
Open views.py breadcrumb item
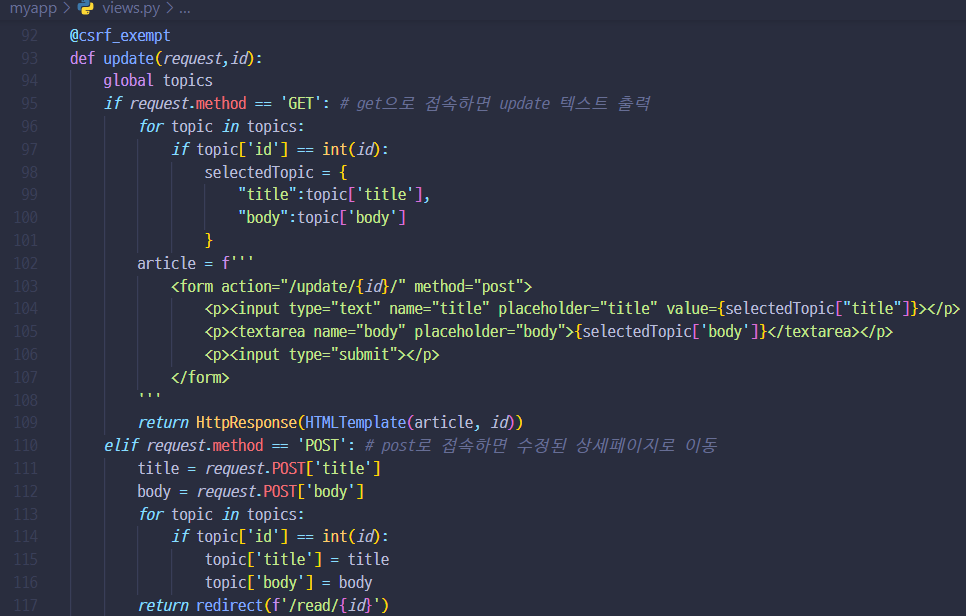point(131,8)
